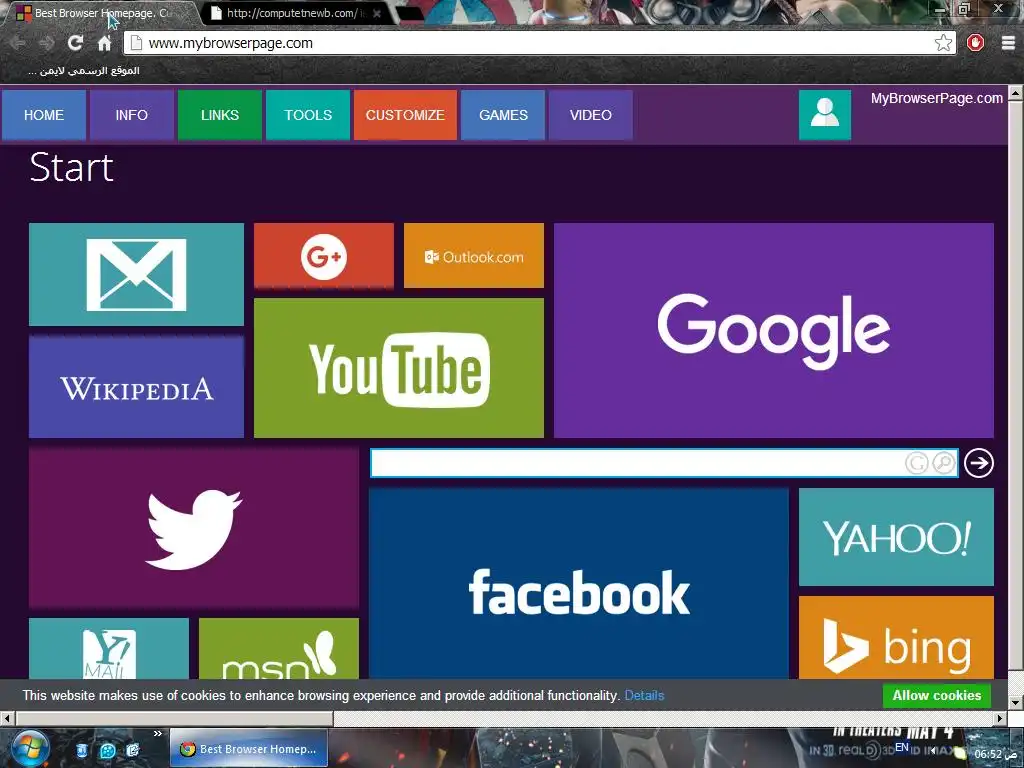The image size is (1024, 768).
Task: Open the Yahoo! tile
Action: 897,537
